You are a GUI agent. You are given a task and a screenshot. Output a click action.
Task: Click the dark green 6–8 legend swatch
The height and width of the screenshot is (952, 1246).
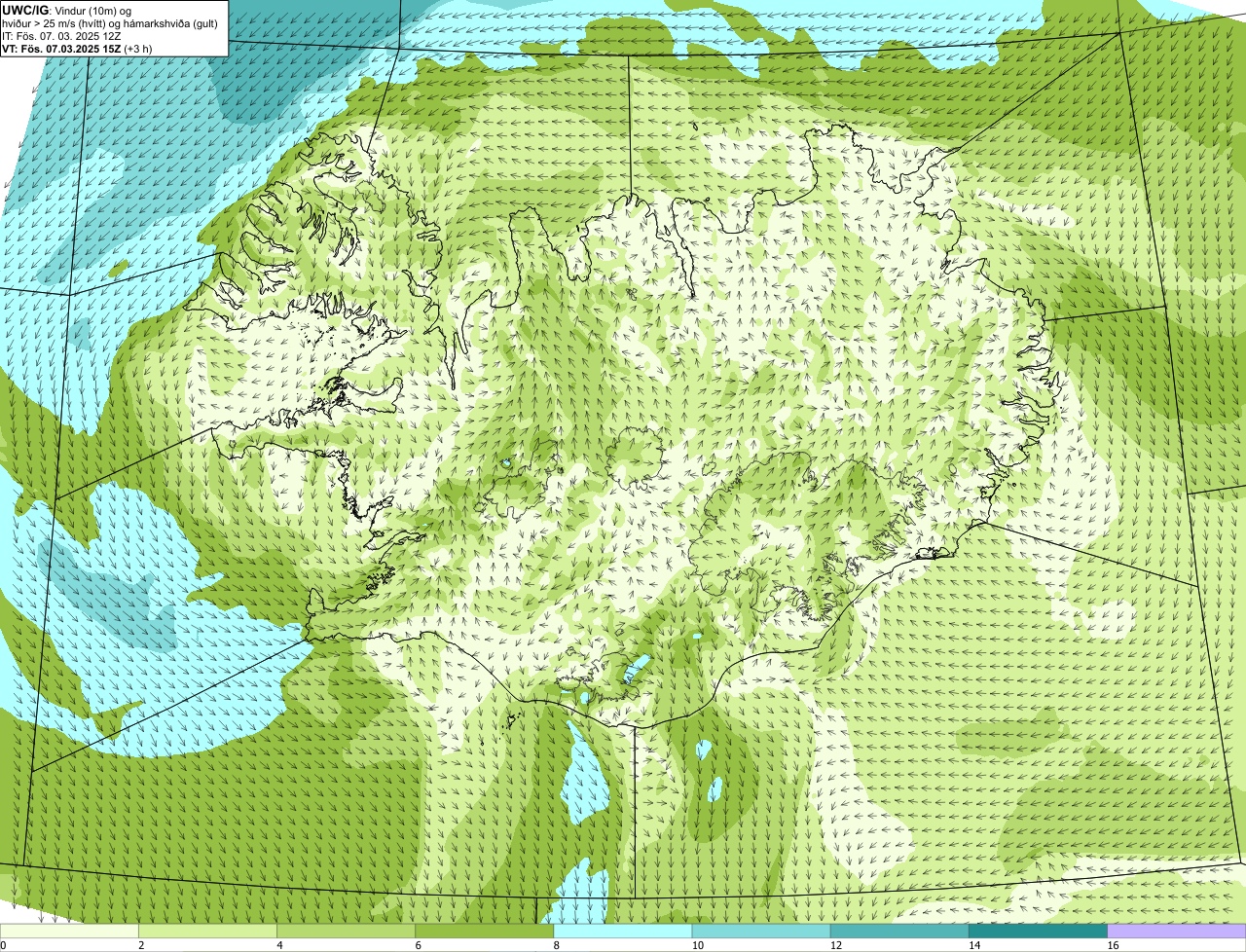pyautogui.click(x=484, y=932)
